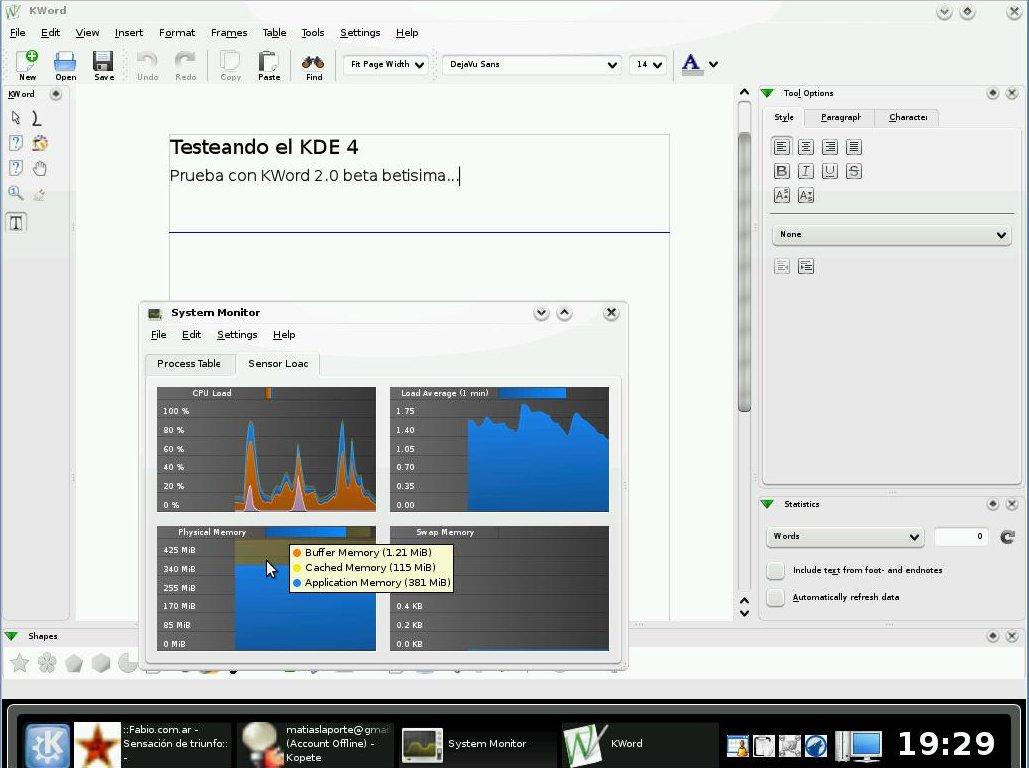Click the decrease indent icon
This screenshot has width=1029, height=768.
pos(782,266)
